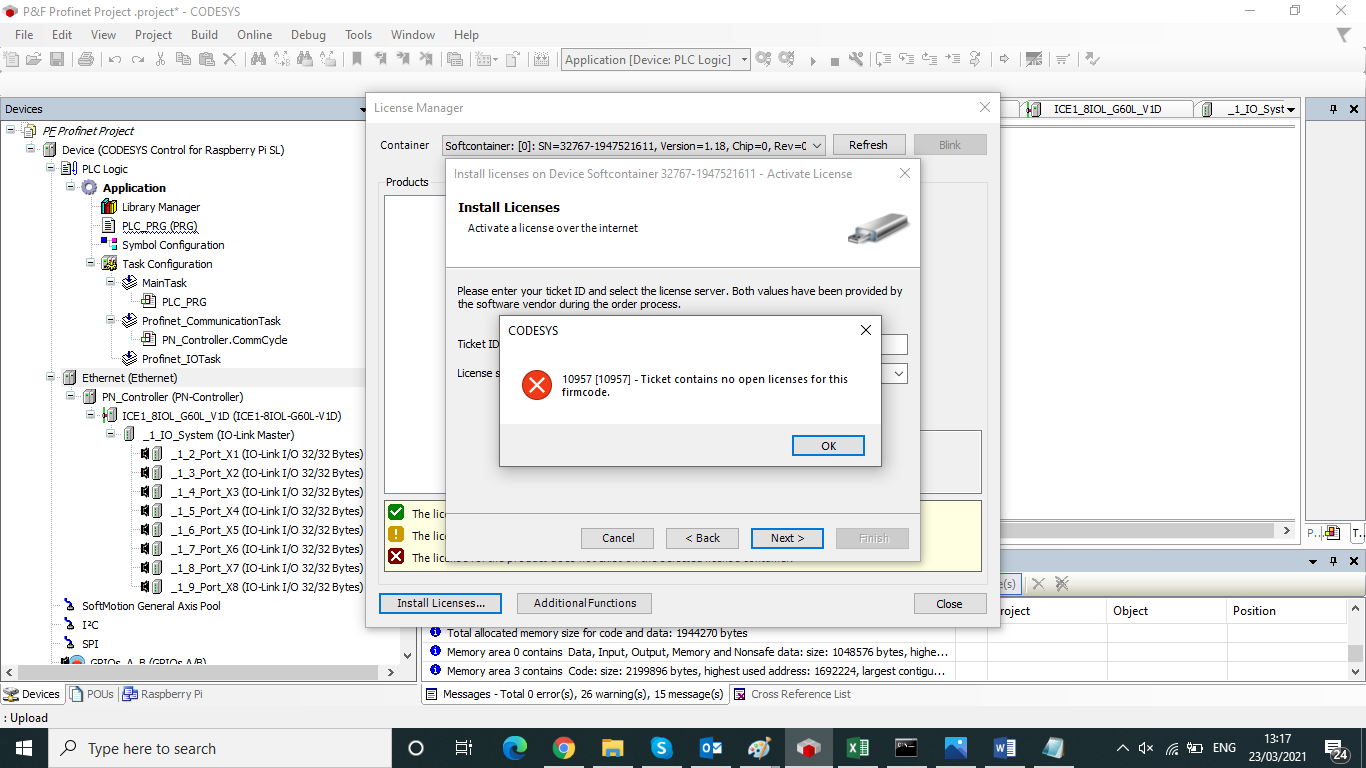Click OK on the CODESYS error dialog

[x=828, y=445]
